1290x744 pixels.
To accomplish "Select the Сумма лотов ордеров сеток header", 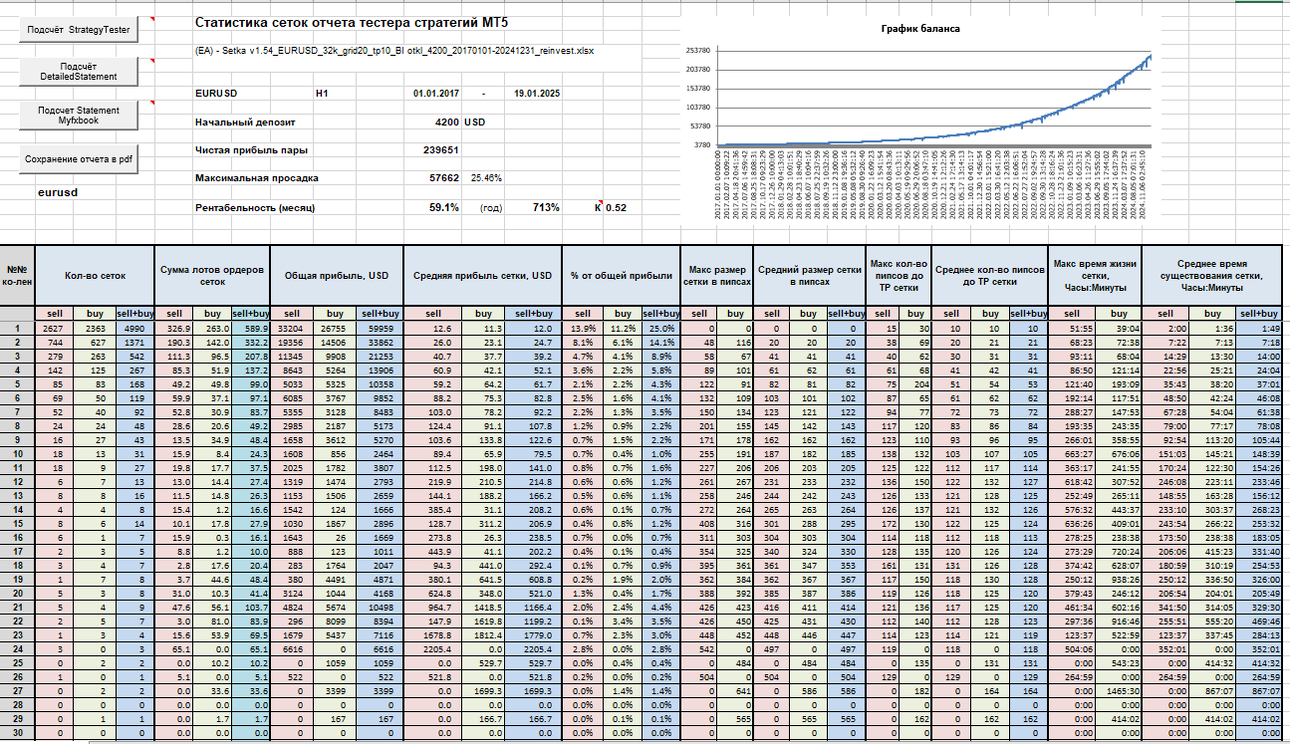I will point(210,275).
